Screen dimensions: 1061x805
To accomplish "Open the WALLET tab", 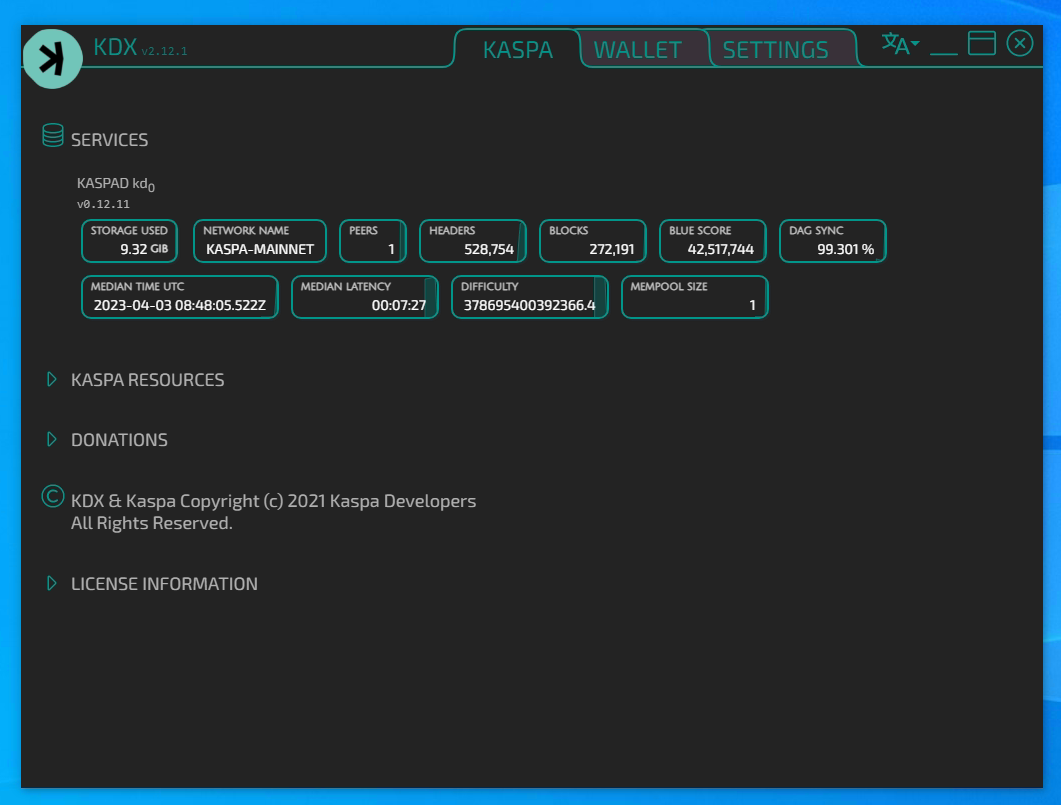I will [x=637, y=49].
